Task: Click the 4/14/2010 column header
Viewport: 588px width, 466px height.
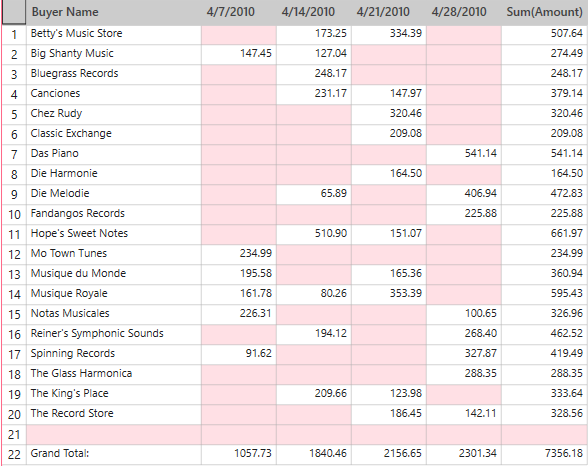Action: 314,12
